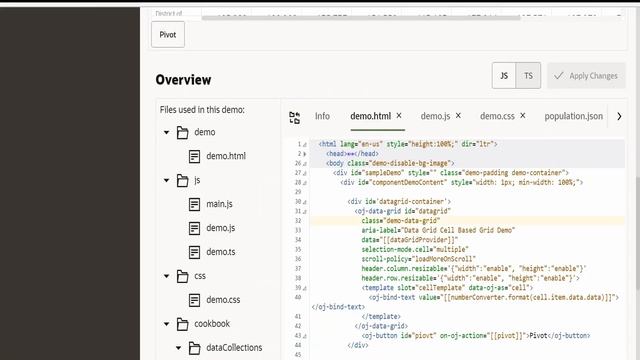Viewport: 640px width, 360px height.
Task: Fold code at line 39 template
Action: (305, 288)
